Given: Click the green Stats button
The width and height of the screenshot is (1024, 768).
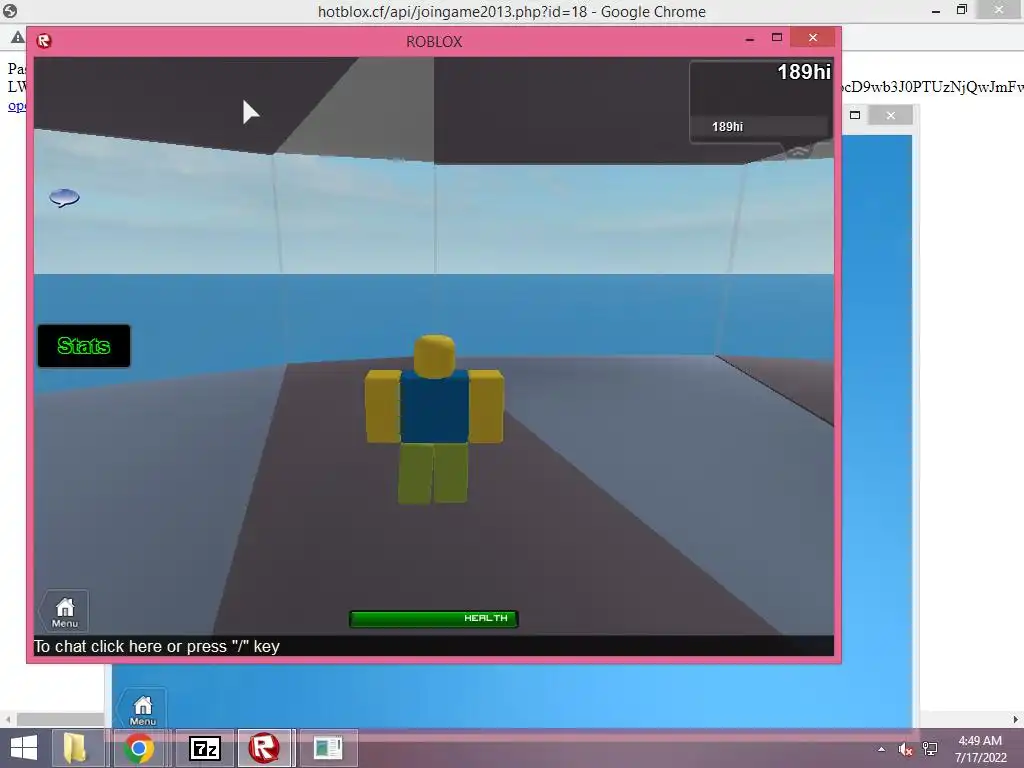Looking at the screenshot, I should pyautogui.click(x=84, y=345).
